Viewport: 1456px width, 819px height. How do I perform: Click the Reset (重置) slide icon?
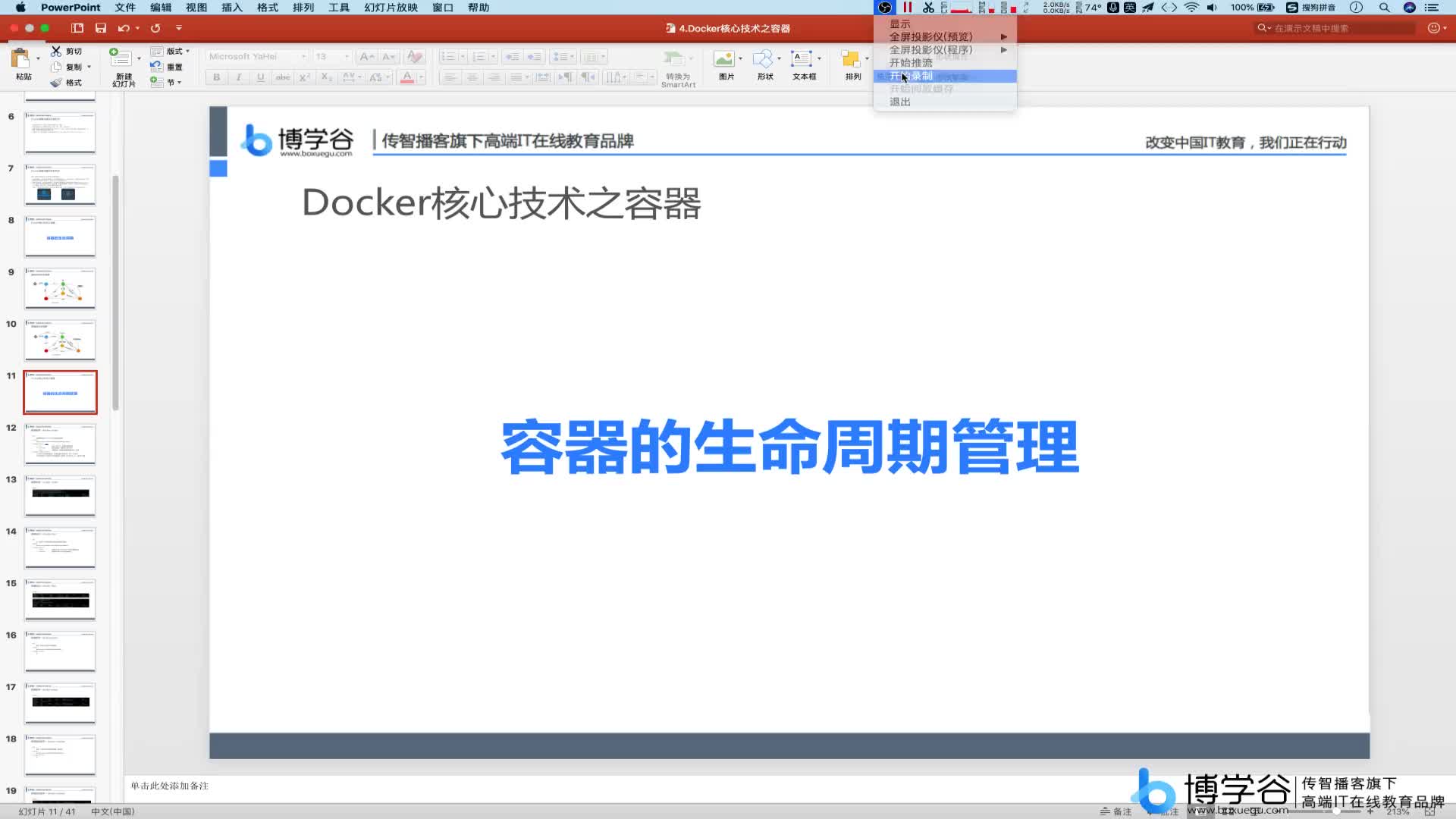pyautogui.click(x=156, y=67)
